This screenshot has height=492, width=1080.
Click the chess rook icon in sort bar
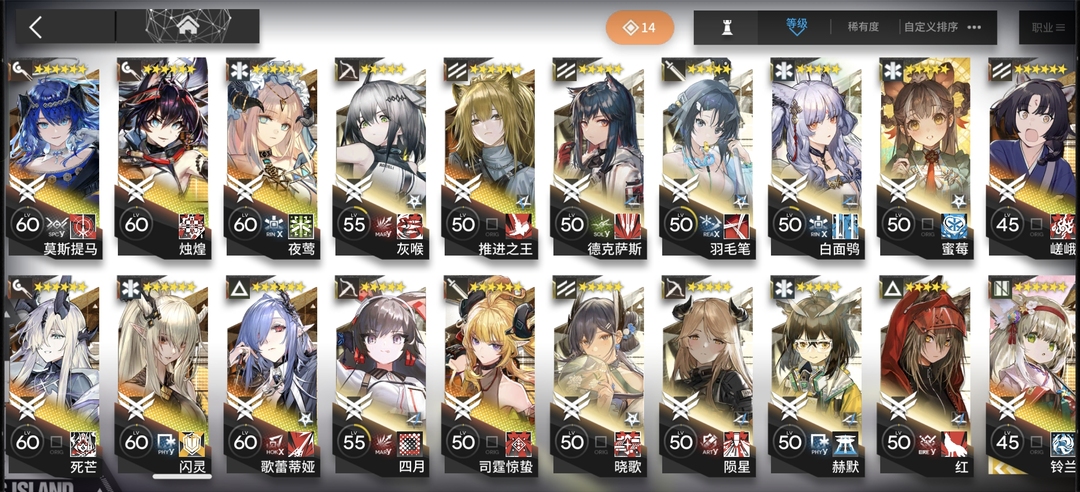coord(726,28)
